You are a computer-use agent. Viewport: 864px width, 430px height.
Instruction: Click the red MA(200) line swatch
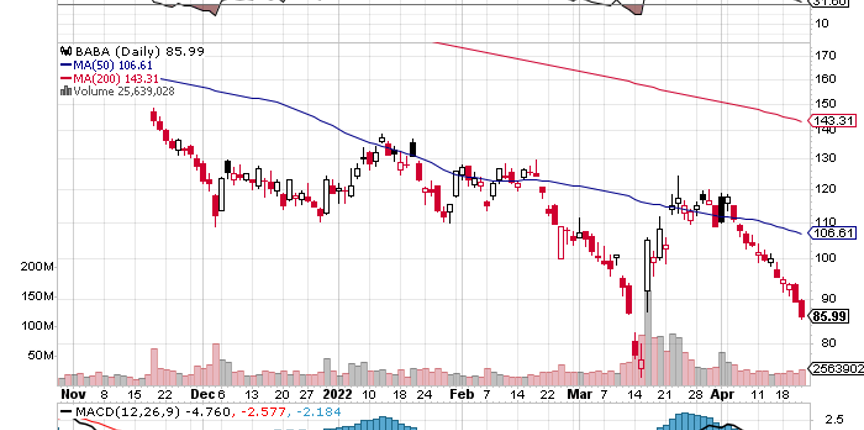pyautogui.click(x=67, y=78)
